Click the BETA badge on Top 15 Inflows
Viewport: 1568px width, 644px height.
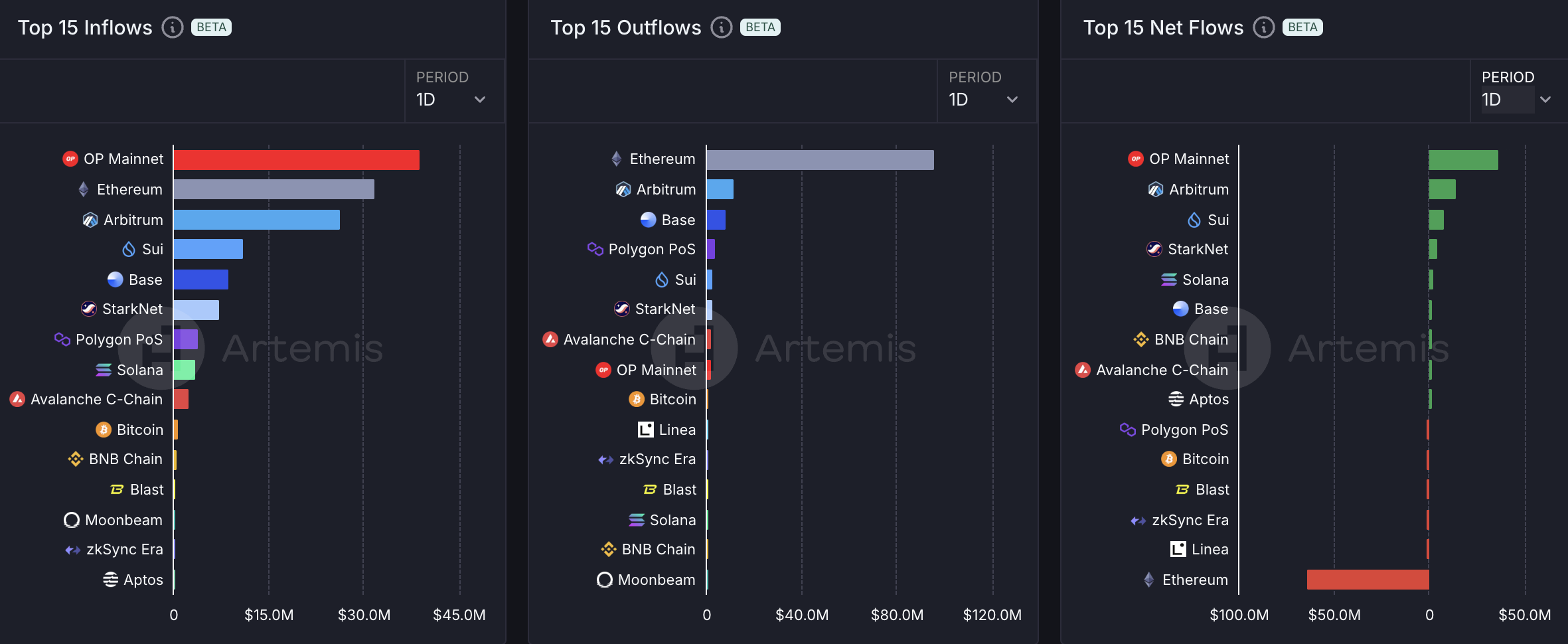tap(211, 27)
